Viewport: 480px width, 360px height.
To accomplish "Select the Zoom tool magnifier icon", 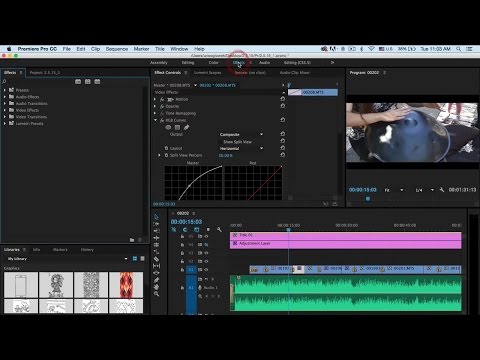I will [156, 294].
